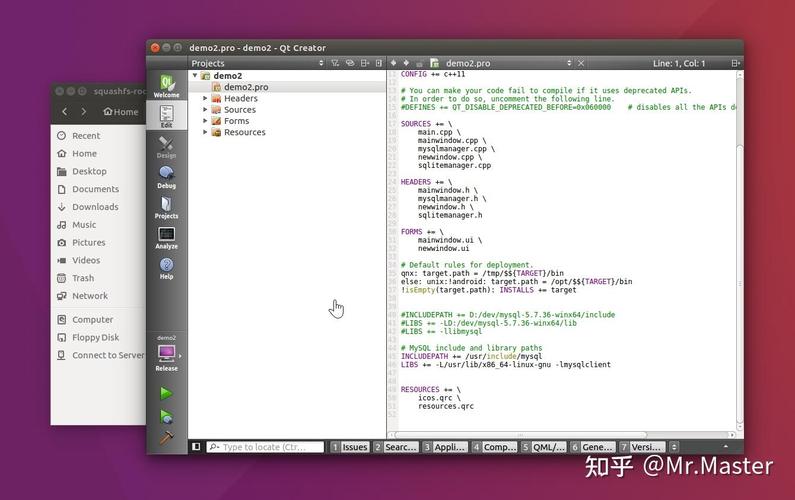Select the Edit mode icon

click(166, 116)
